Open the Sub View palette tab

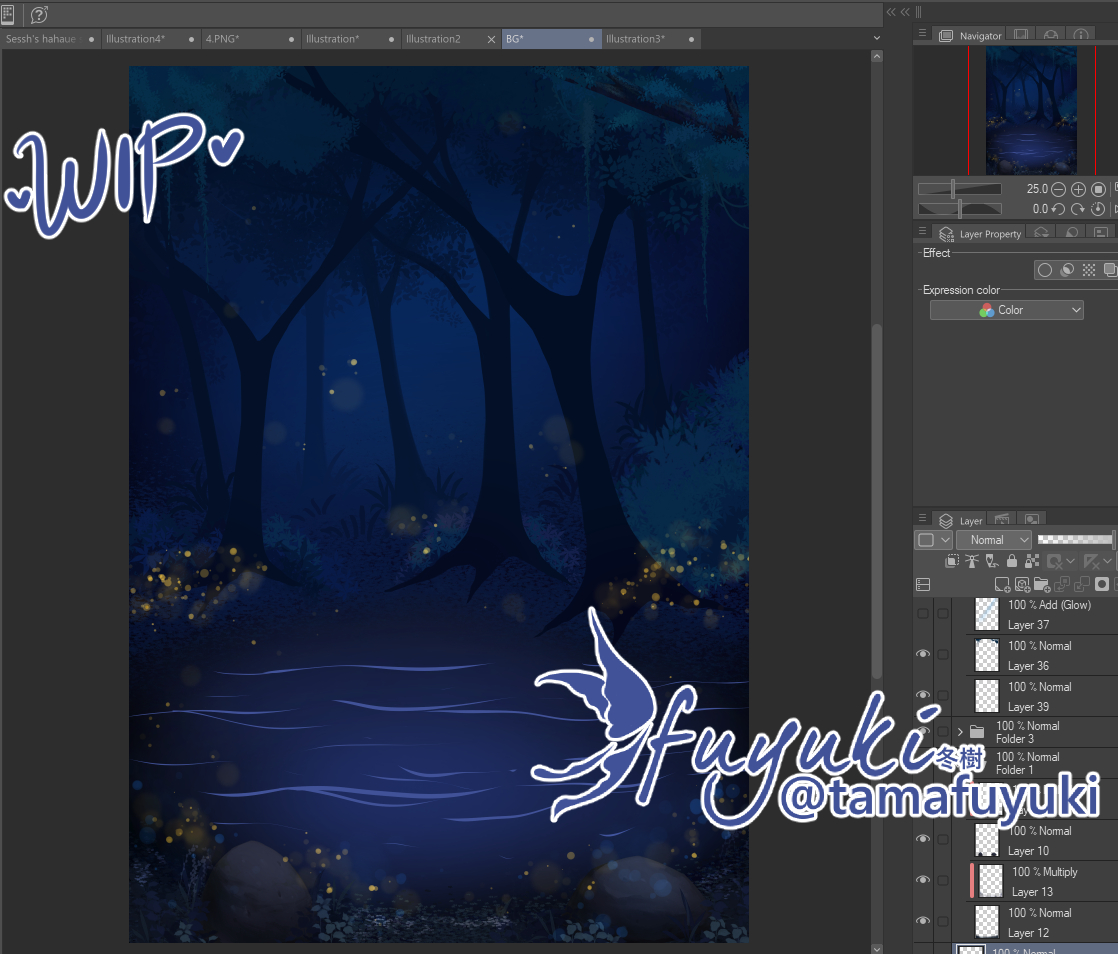coord(1021,34)
